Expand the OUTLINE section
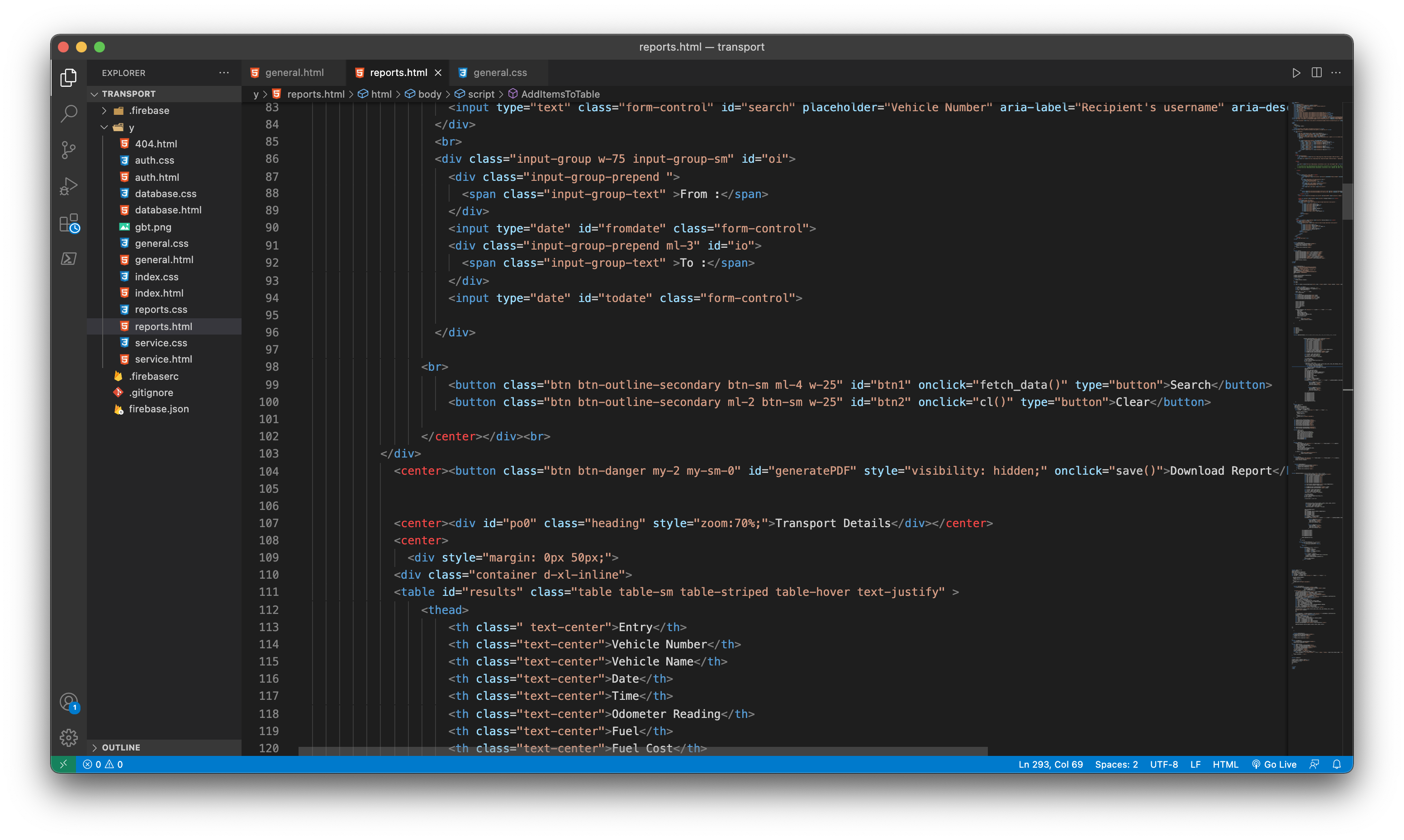Viewport: 1404px width, 840px height. pyautogui.click(x=164, y=747)
